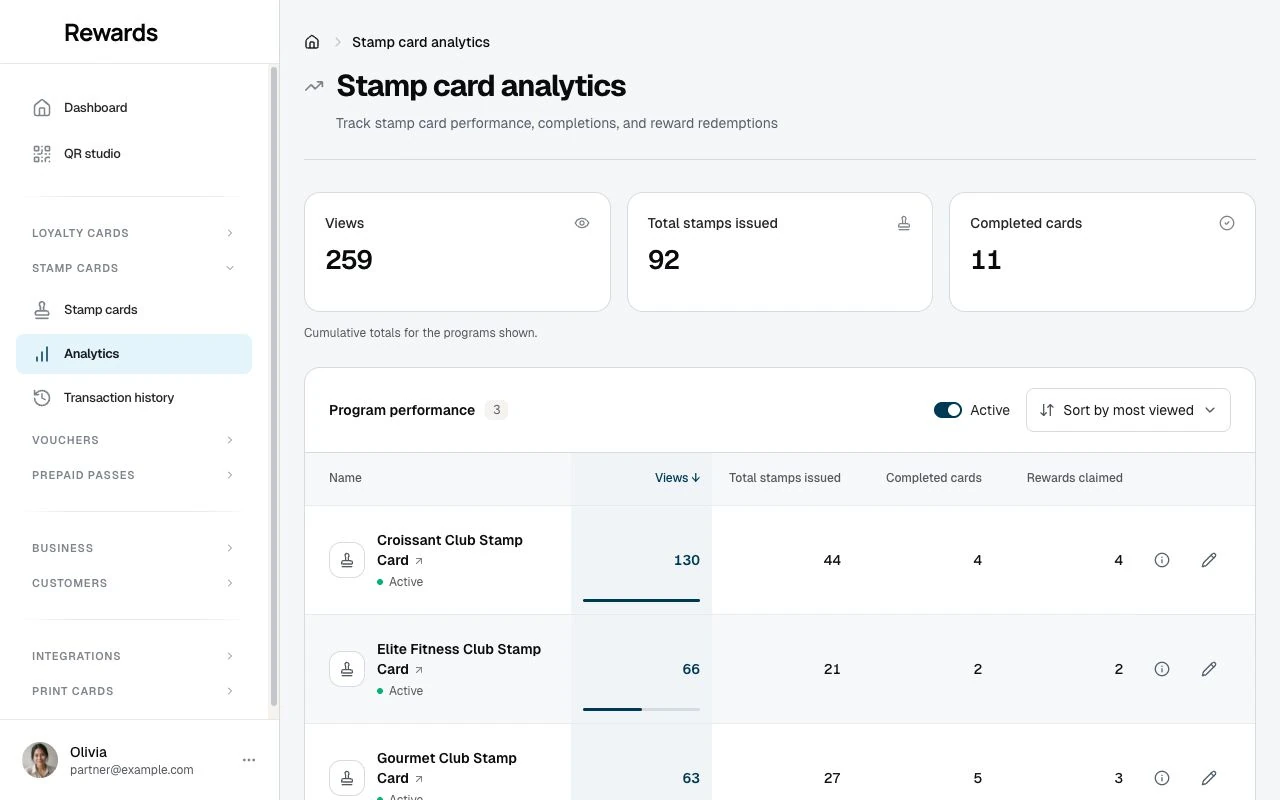
Task: Click Olivia's profile avatar
Action: [40, 760]
